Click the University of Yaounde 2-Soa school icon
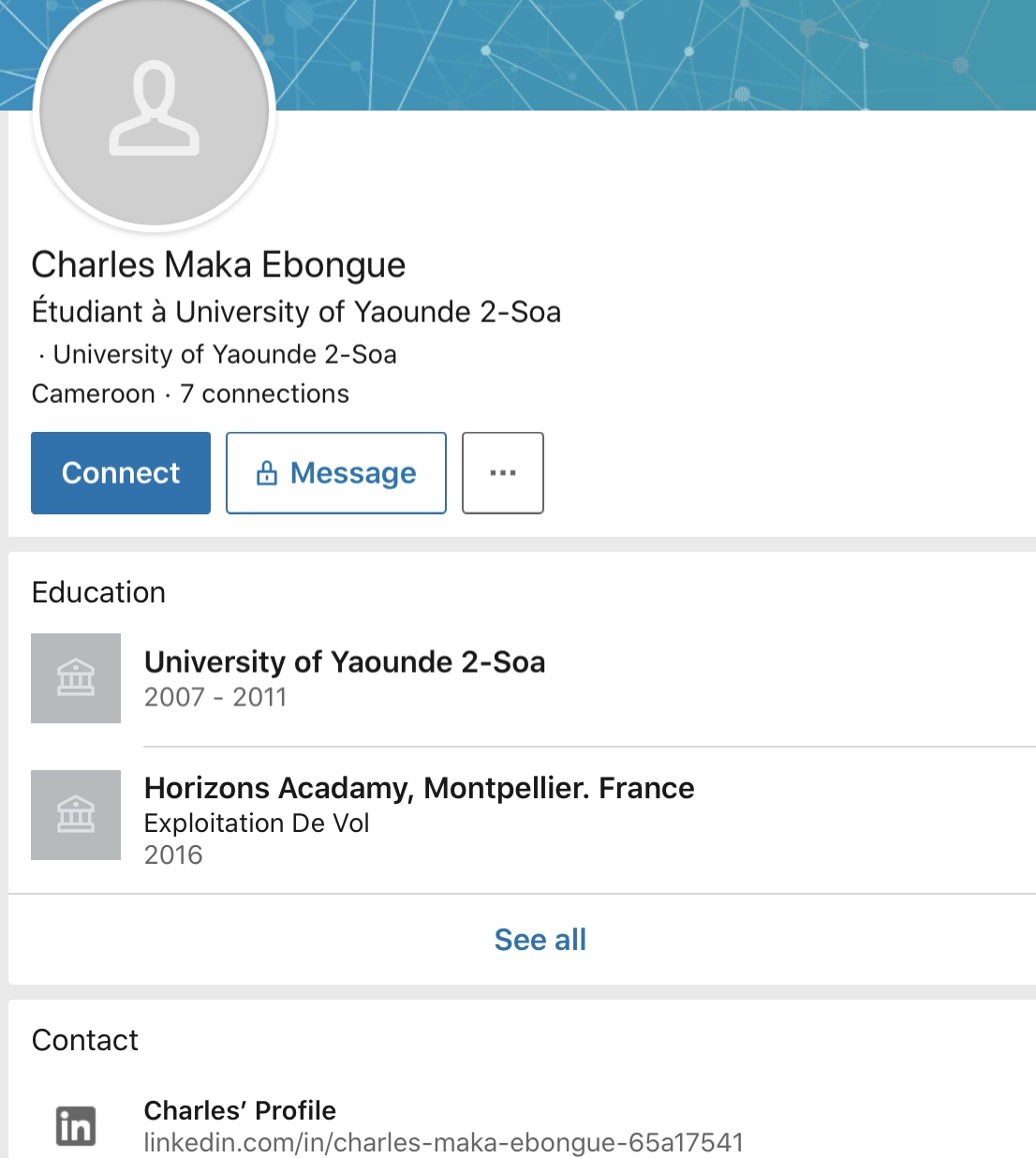This screenshot has width=1036, height=1158. pos(76,678)
